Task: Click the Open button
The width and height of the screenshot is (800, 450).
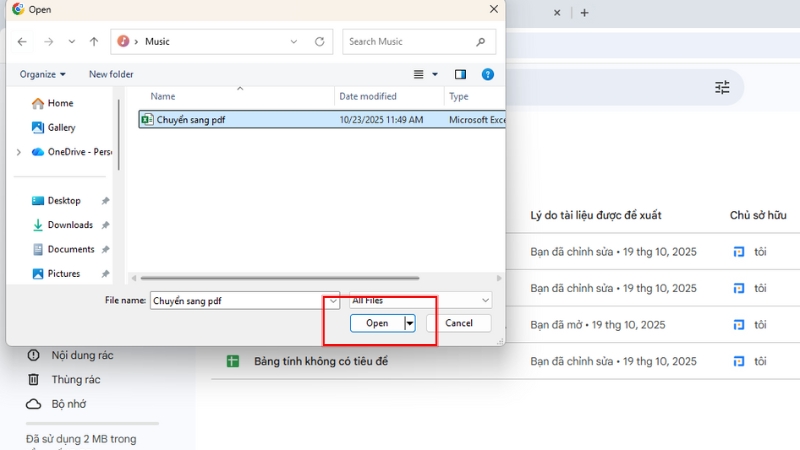Action: point(377,323)
